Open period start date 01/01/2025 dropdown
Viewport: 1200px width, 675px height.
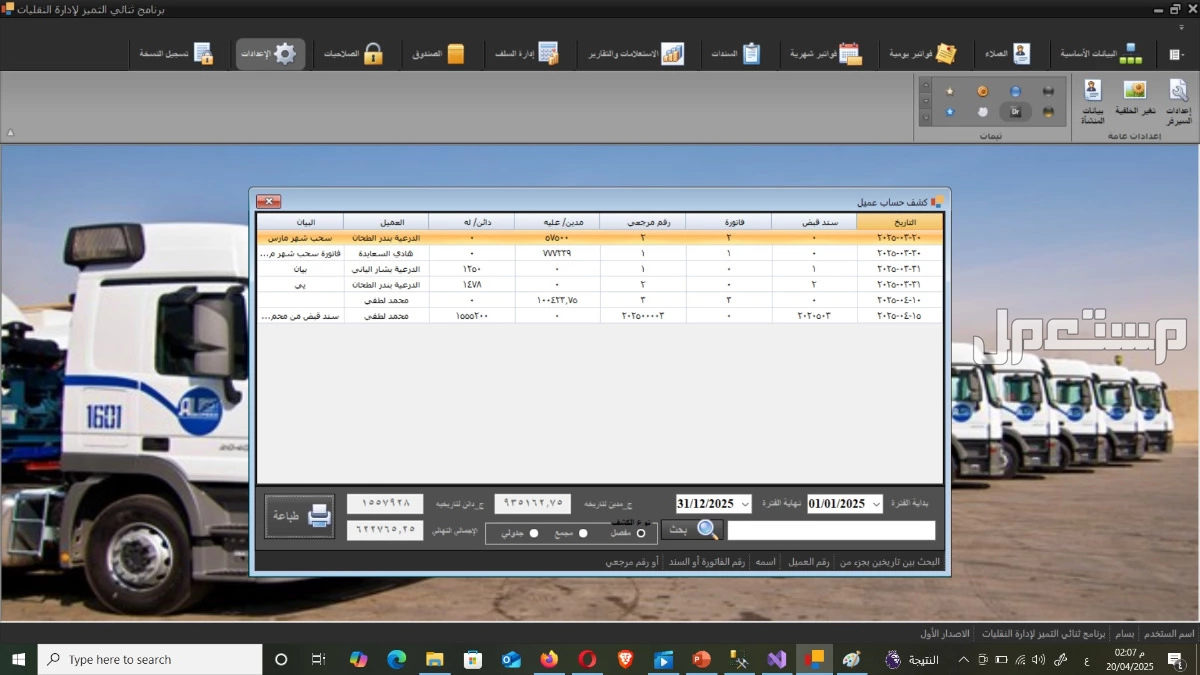click(x=876, y=504)
